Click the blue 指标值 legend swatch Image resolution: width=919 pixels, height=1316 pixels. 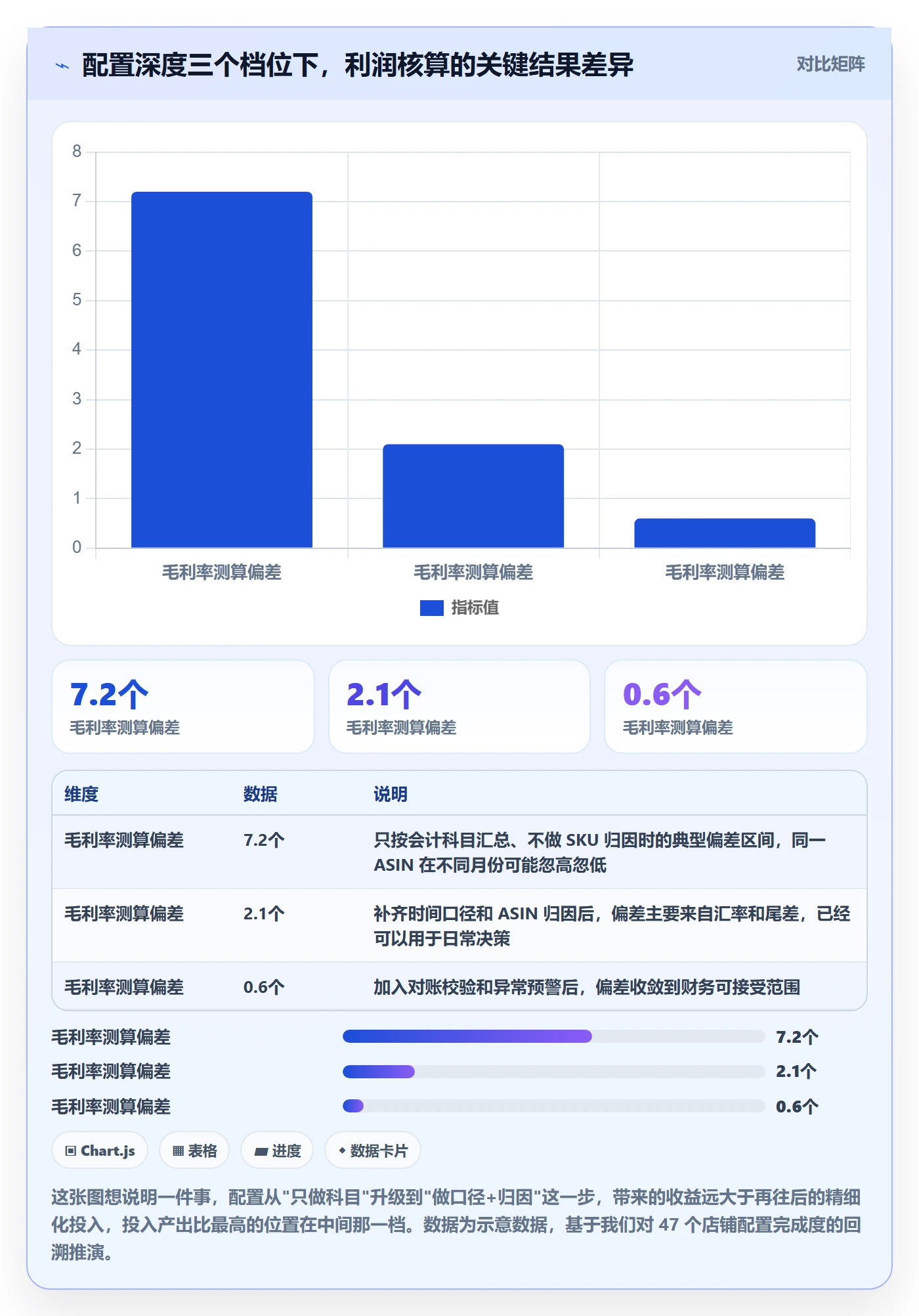(431, 608)
